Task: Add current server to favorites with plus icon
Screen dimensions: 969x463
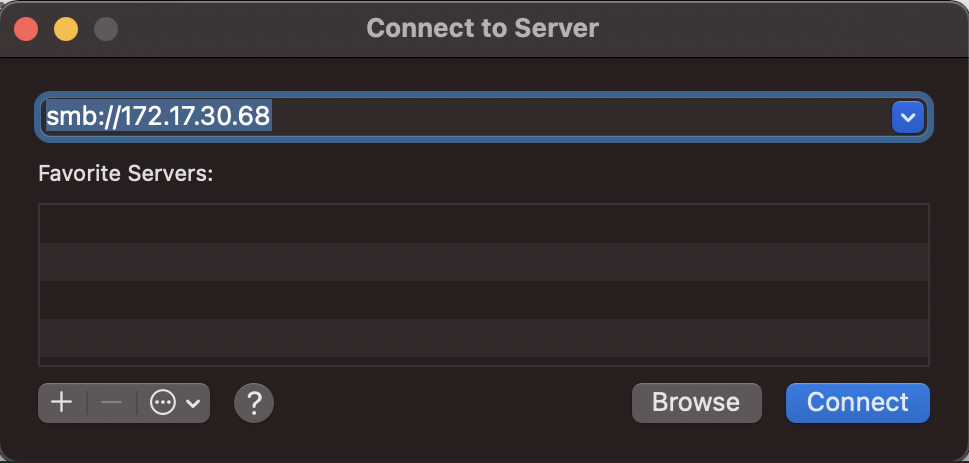Action: [x=62, y=403]
